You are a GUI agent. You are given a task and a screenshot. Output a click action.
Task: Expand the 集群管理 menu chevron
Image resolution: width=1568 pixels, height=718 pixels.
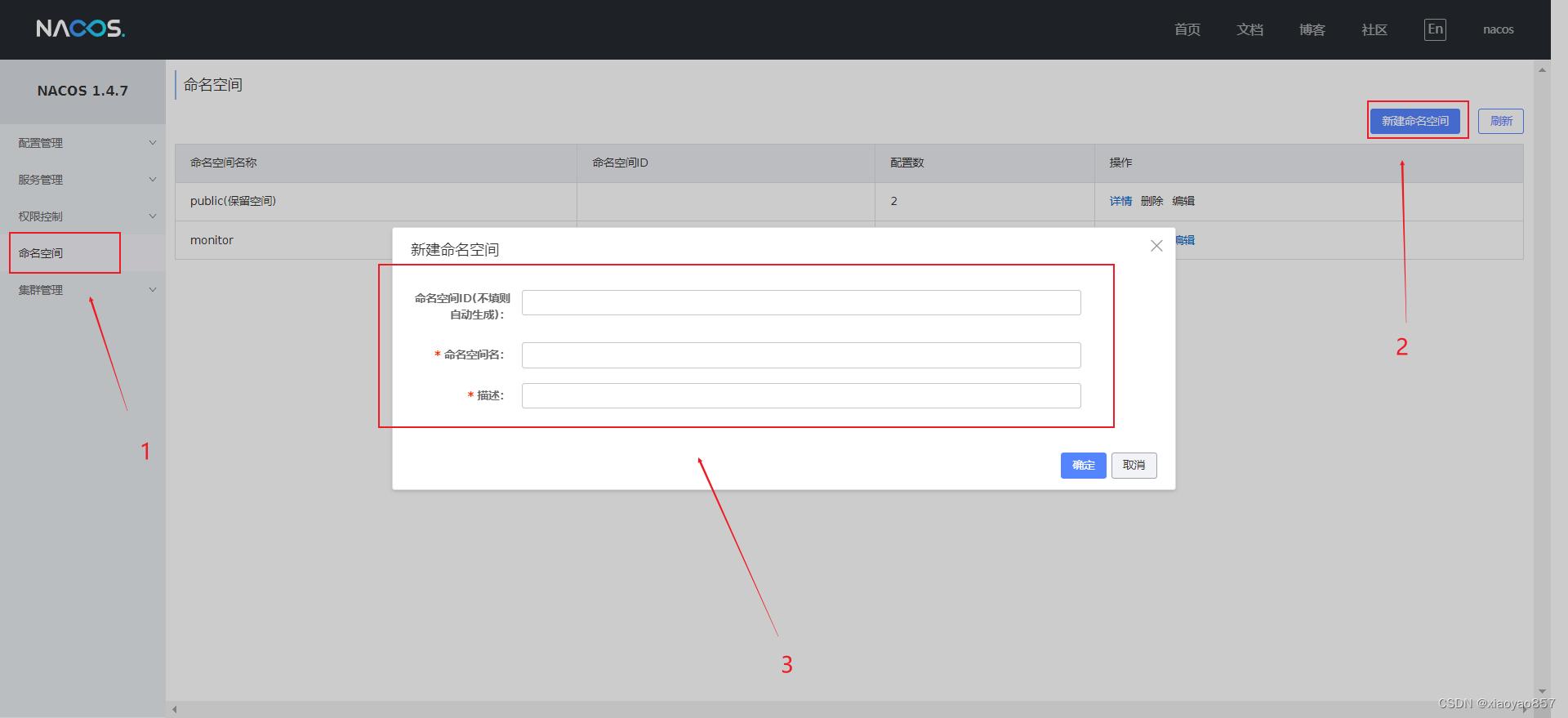153,290
